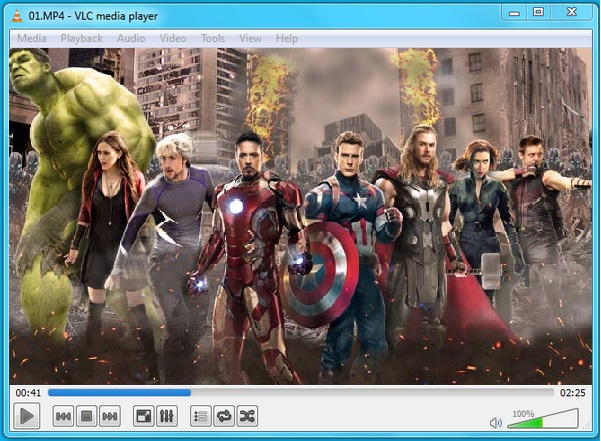Open the Audio menu
This screenshot has width=601, height=441.
[131, 38]
